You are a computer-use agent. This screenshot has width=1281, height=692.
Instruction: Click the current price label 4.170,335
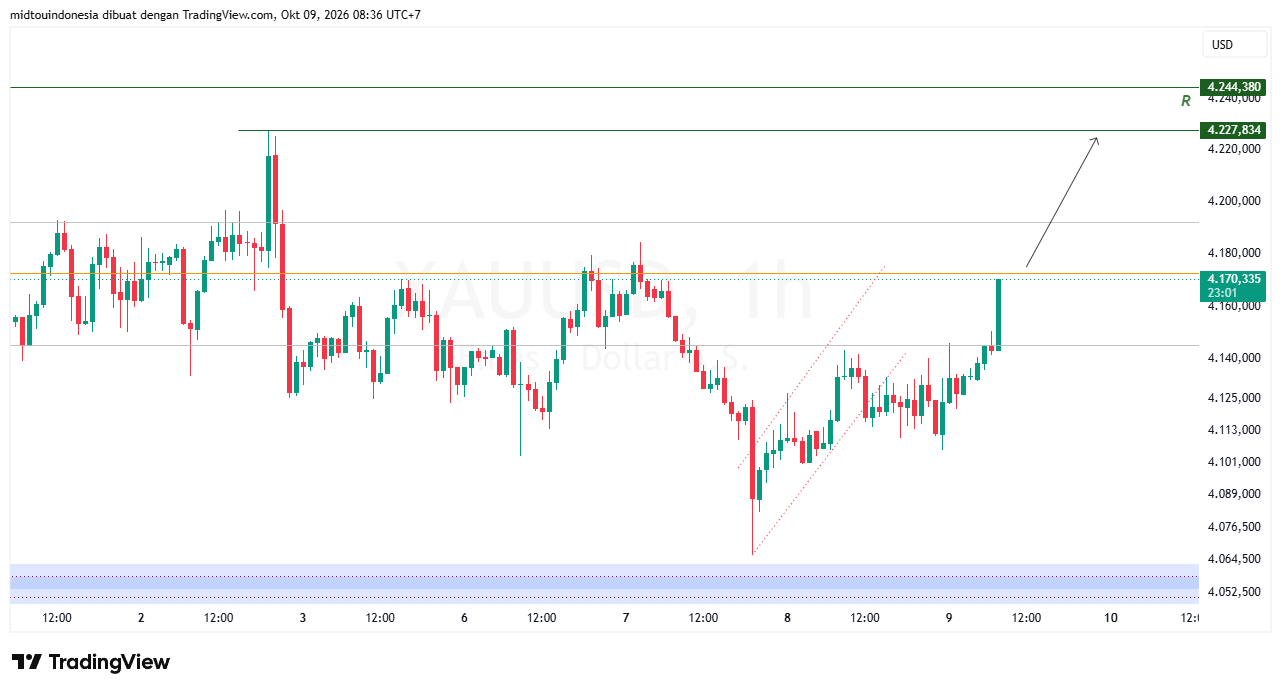pos(1233,279)
